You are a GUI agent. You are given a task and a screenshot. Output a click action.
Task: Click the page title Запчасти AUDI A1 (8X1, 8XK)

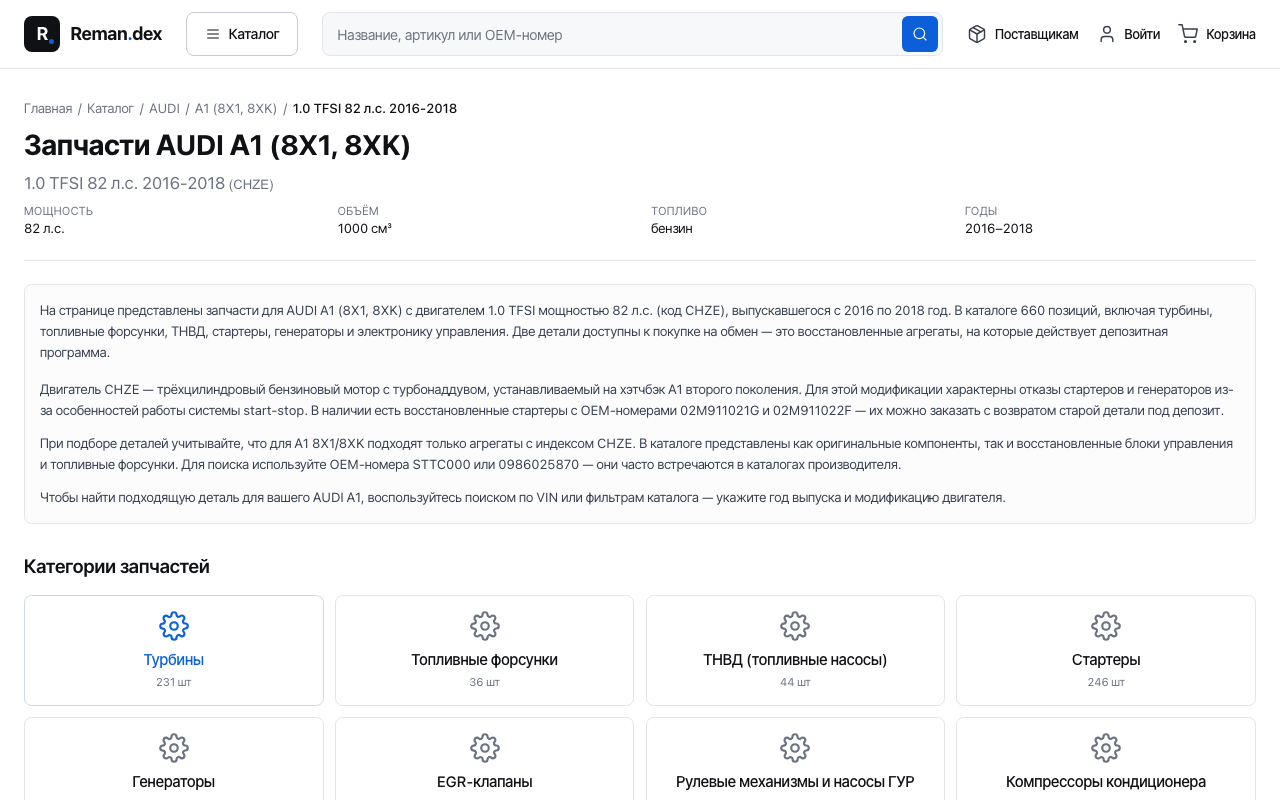click(x=217, y=146)
